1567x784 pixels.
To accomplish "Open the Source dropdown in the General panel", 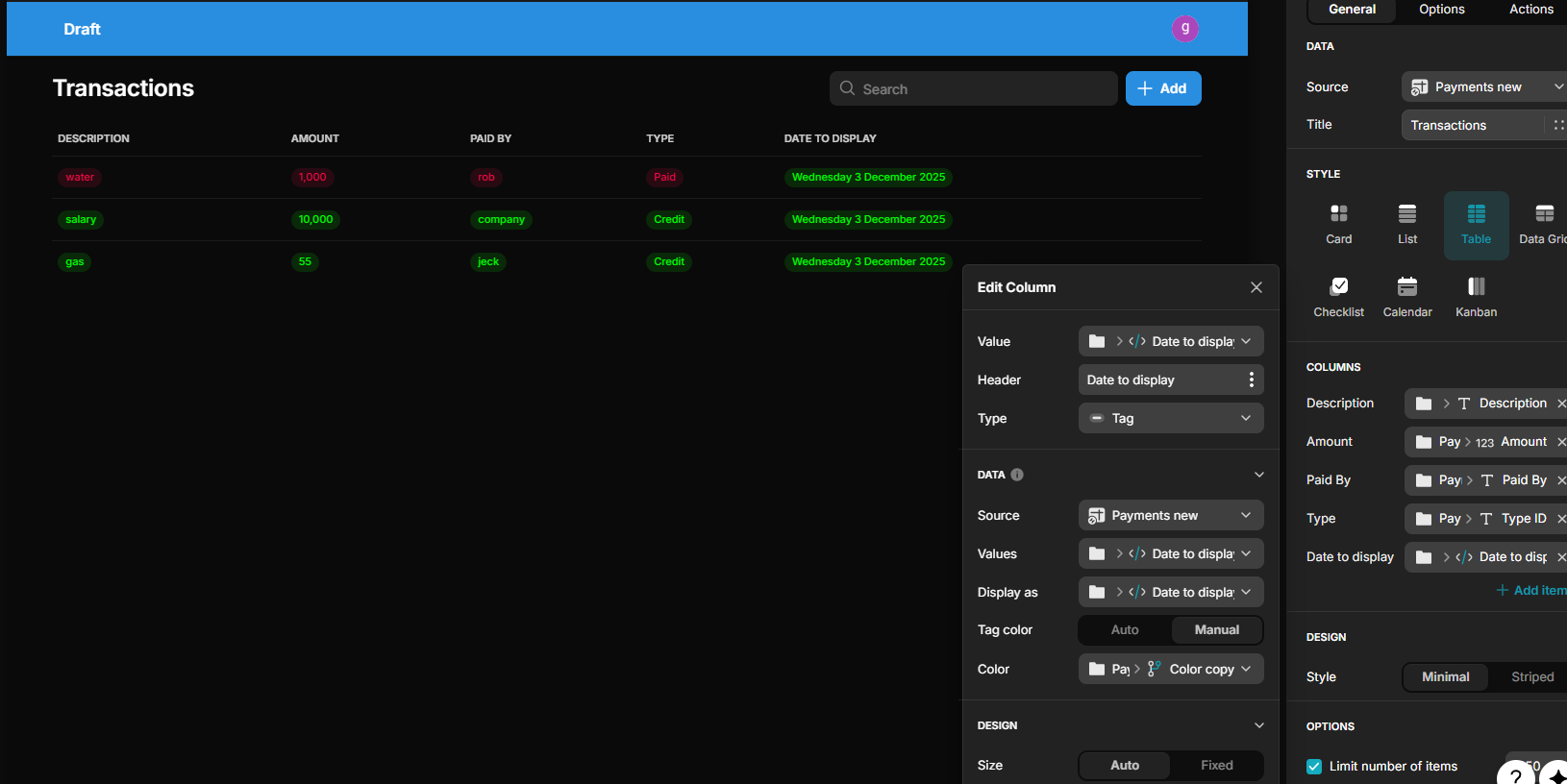I will 1484,86.
